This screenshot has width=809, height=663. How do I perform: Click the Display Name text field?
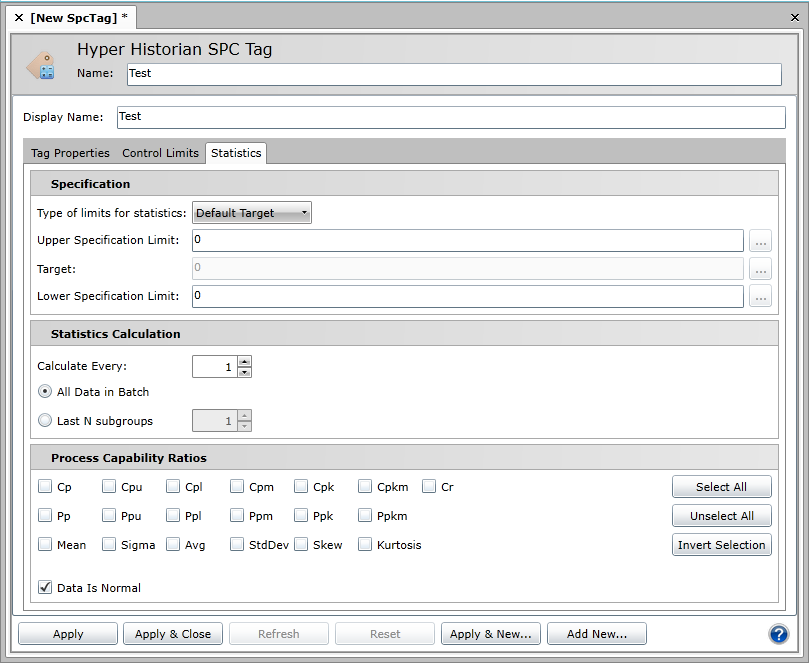tap(450, 117)
